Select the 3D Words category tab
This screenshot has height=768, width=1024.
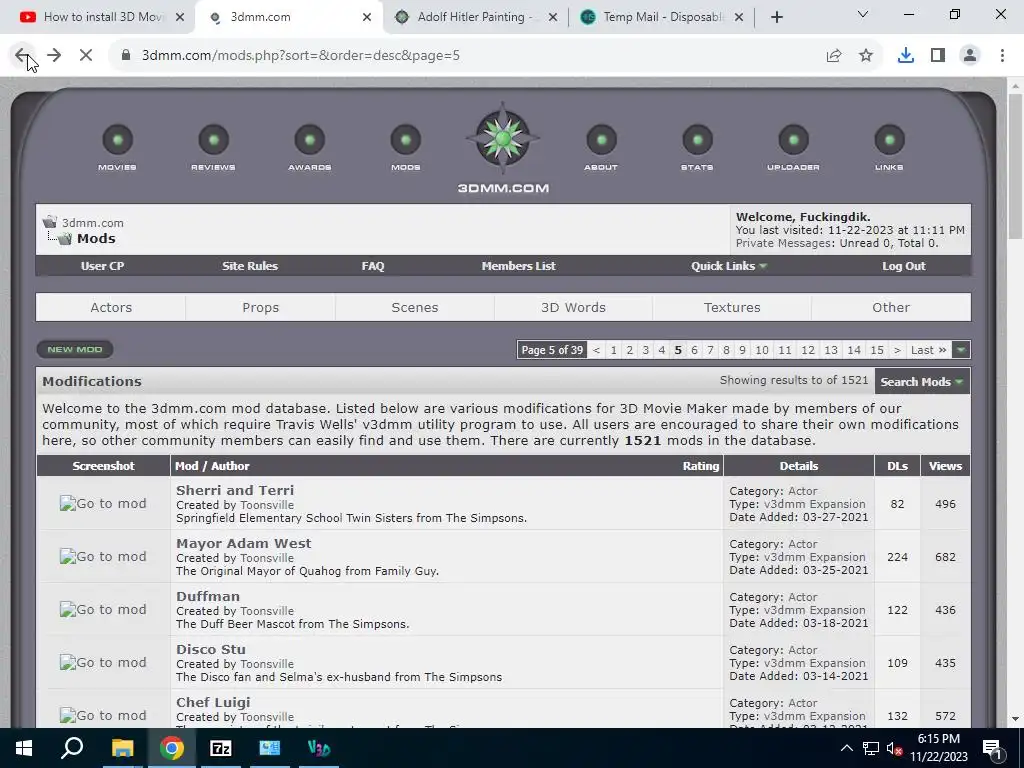pos(573,308)
